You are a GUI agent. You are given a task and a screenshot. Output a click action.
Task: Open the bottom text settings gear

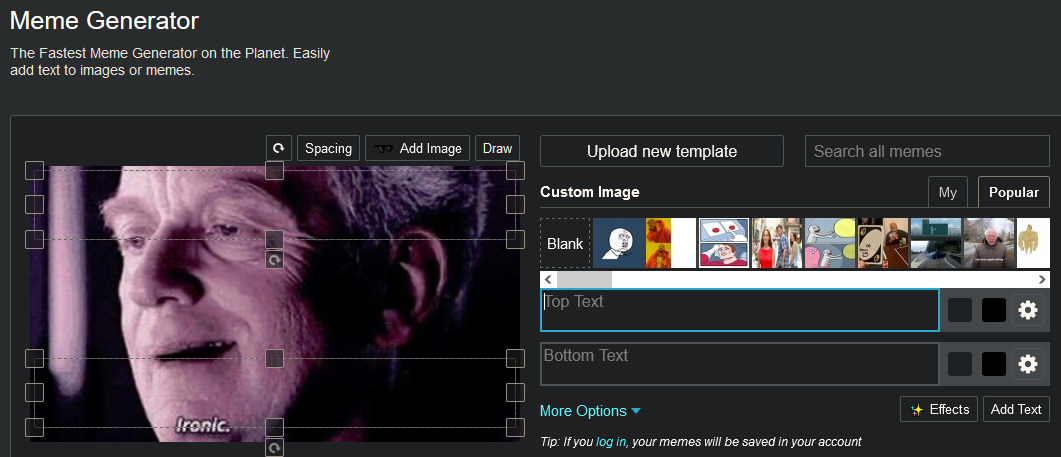(x=1027, y=364)
